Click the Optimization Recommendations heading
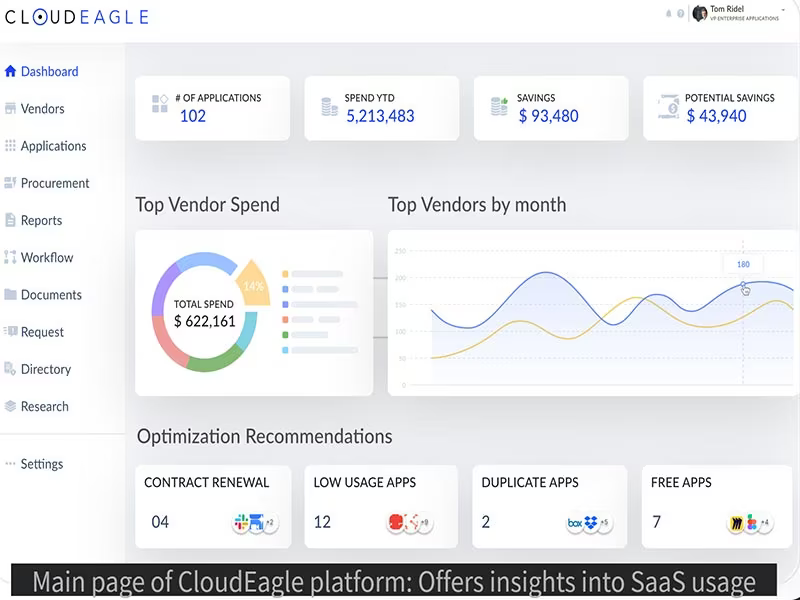Screen dimensions: 800x600 (264, 436)
